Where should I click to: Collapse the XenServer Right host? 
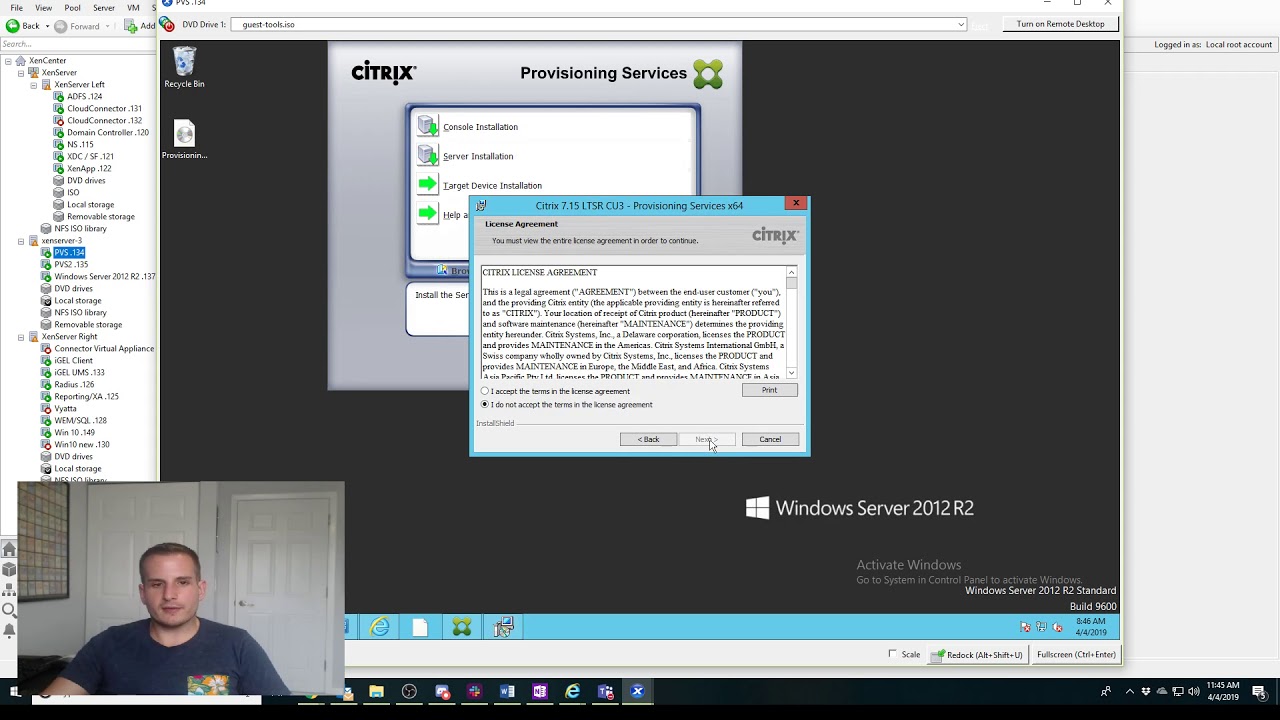[x=21, y=337]
